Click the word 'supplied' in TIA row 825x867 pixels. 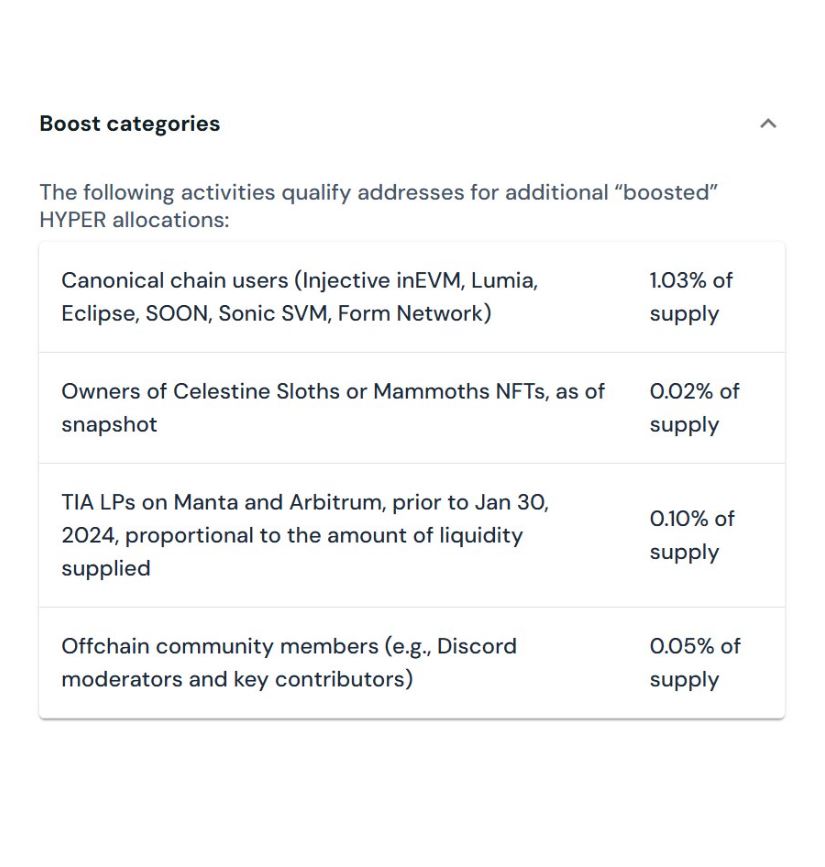[x=106, y=569]
